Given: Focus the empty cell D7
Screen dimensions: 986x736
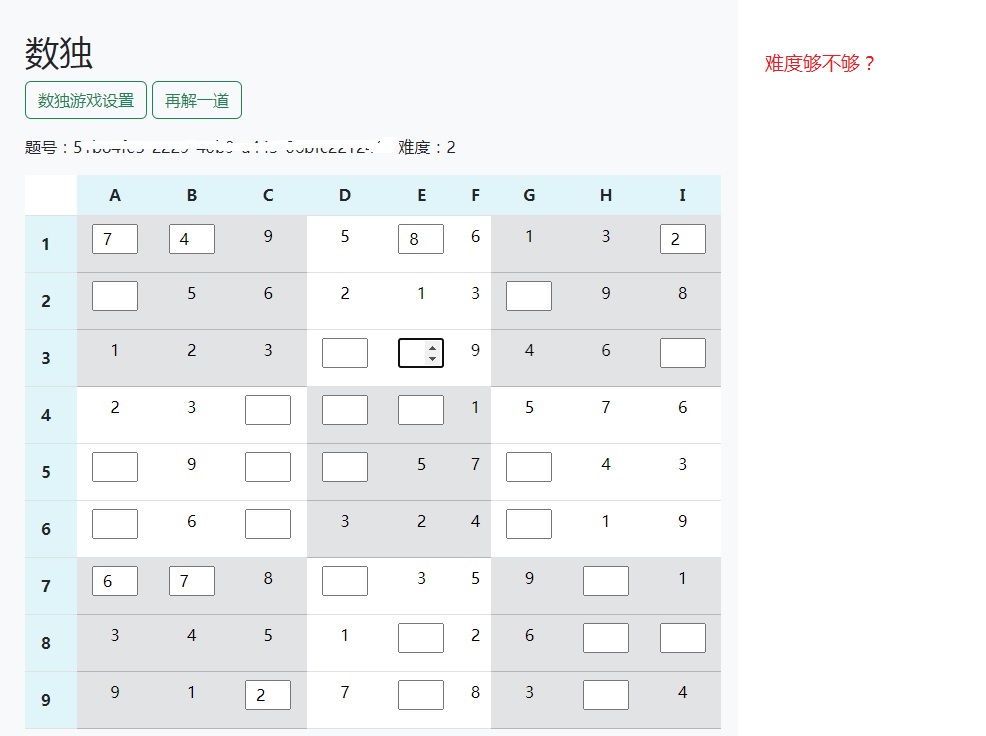Looking at the screenshot, I should 345,581.
